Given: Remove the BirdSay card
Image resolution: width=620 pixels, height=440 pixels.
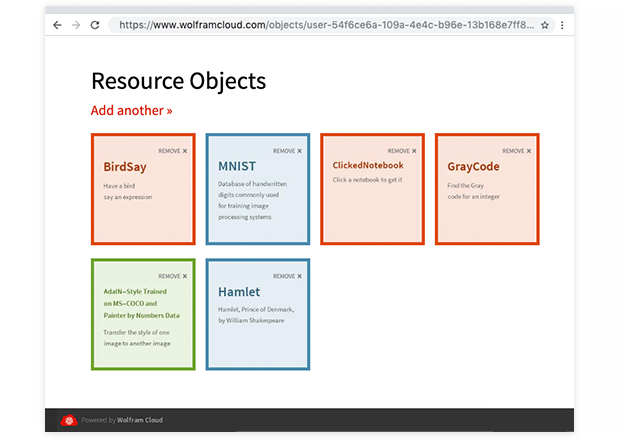Looking at the screenshot, I should pyautogui.click(x=173, y=151).
